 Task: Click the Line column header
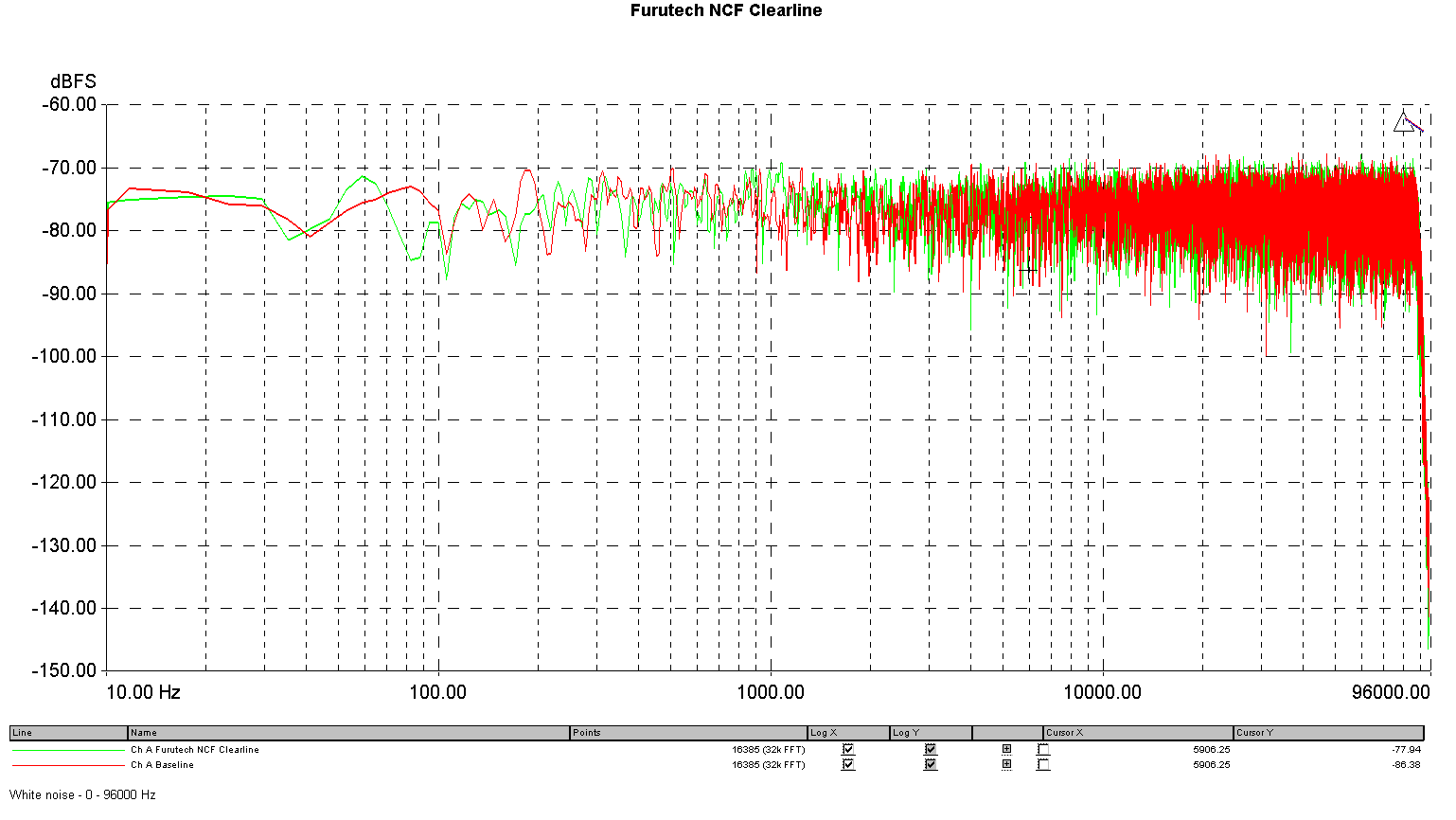pyautogui.click(x=68, y=733)
